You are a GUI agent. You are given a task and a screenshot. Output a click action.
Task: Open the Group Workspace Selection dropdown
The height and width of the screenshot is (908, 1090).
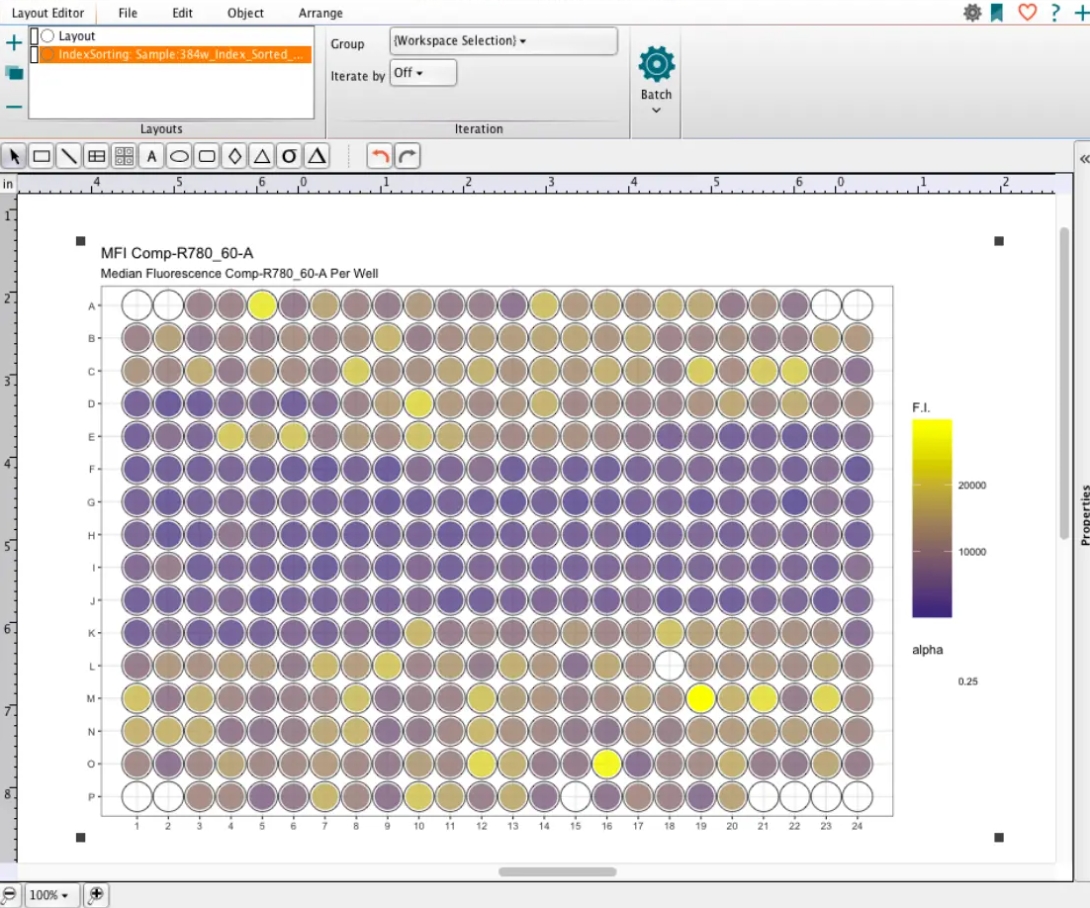tap(503, 41)
